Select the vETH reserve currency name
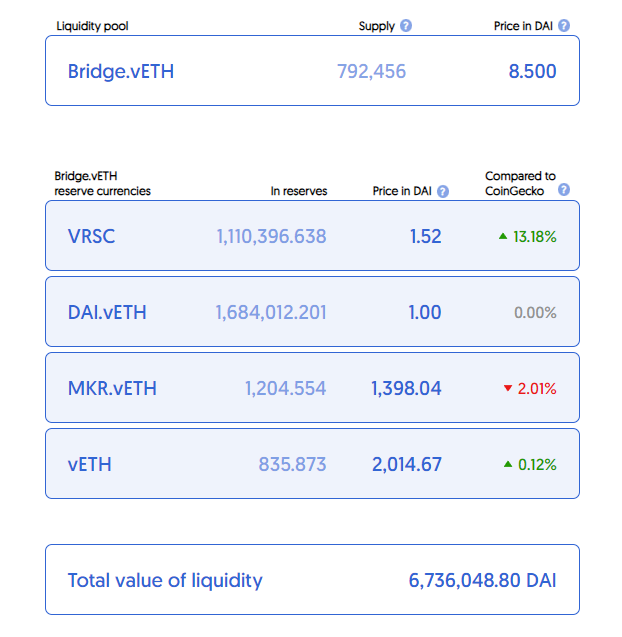The height and width of the screenshot is (637, 622). (89, 464)
